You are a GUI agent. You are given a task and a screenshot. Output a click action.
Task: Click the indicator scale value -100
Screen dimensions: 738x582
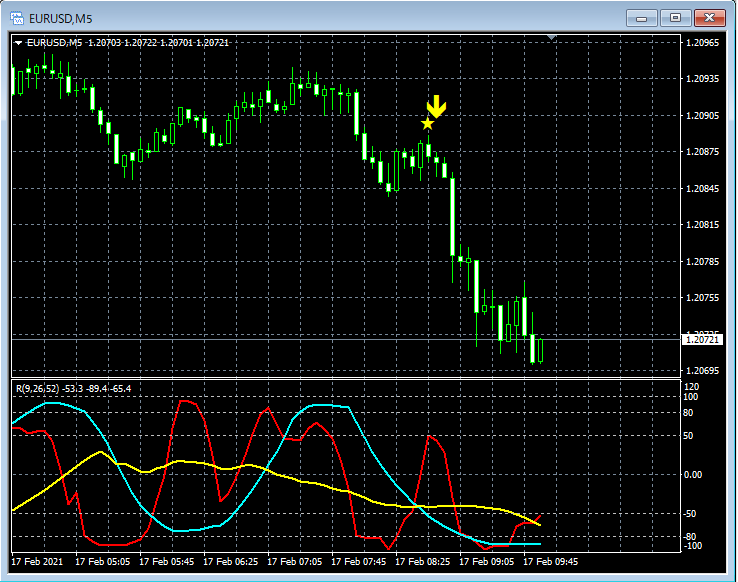pyautogui.click(x=693, y=546)
